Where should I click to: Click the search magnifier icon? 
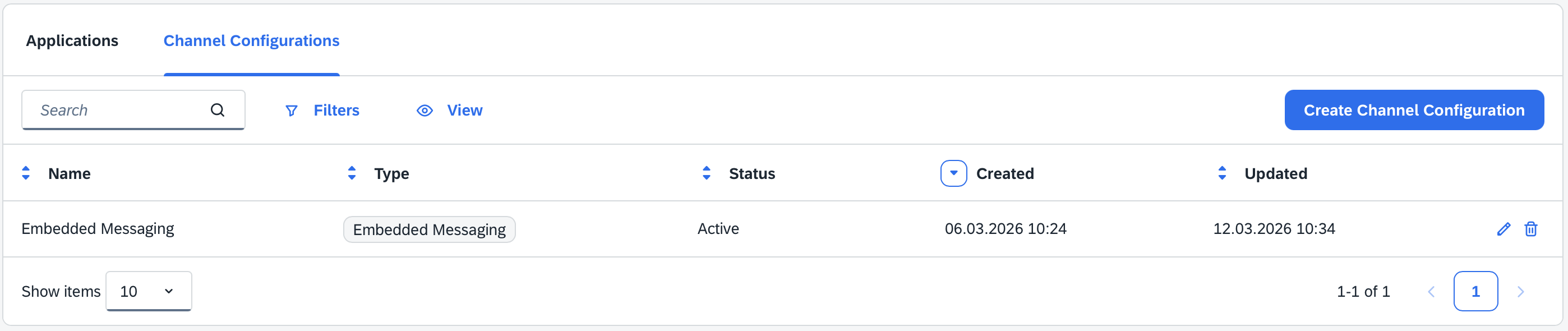[217, 110]
